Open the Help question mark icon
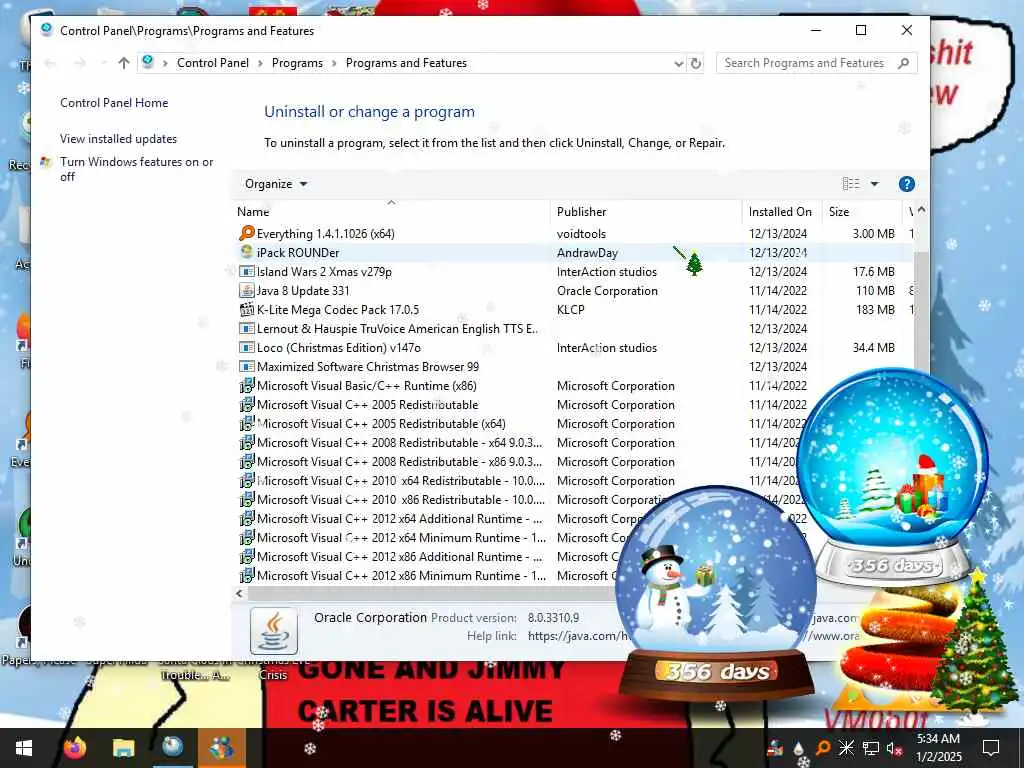This screenshot has height=768, width=1024. click(906, 184)
